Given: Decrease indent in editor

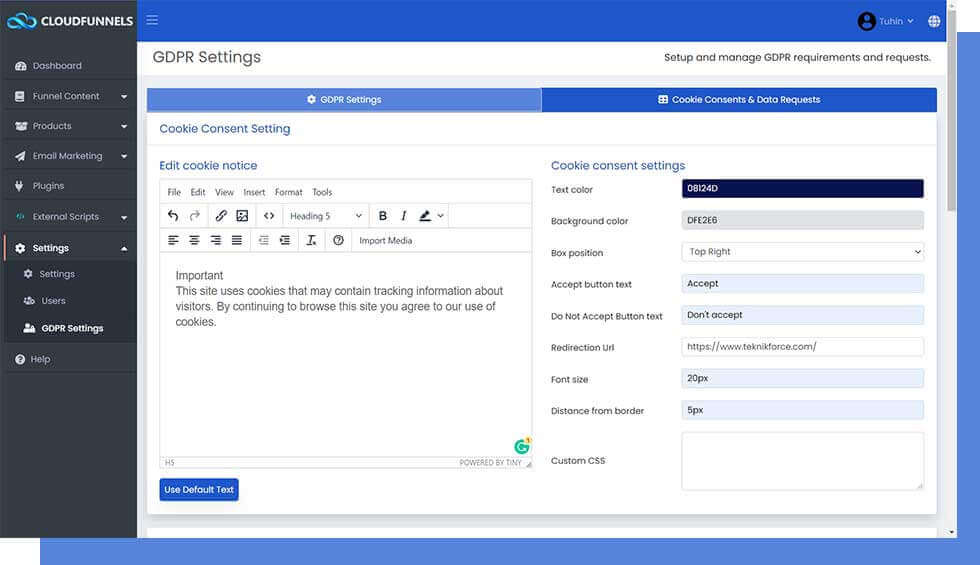Looking at the screenshot, I should pos(264,240).
